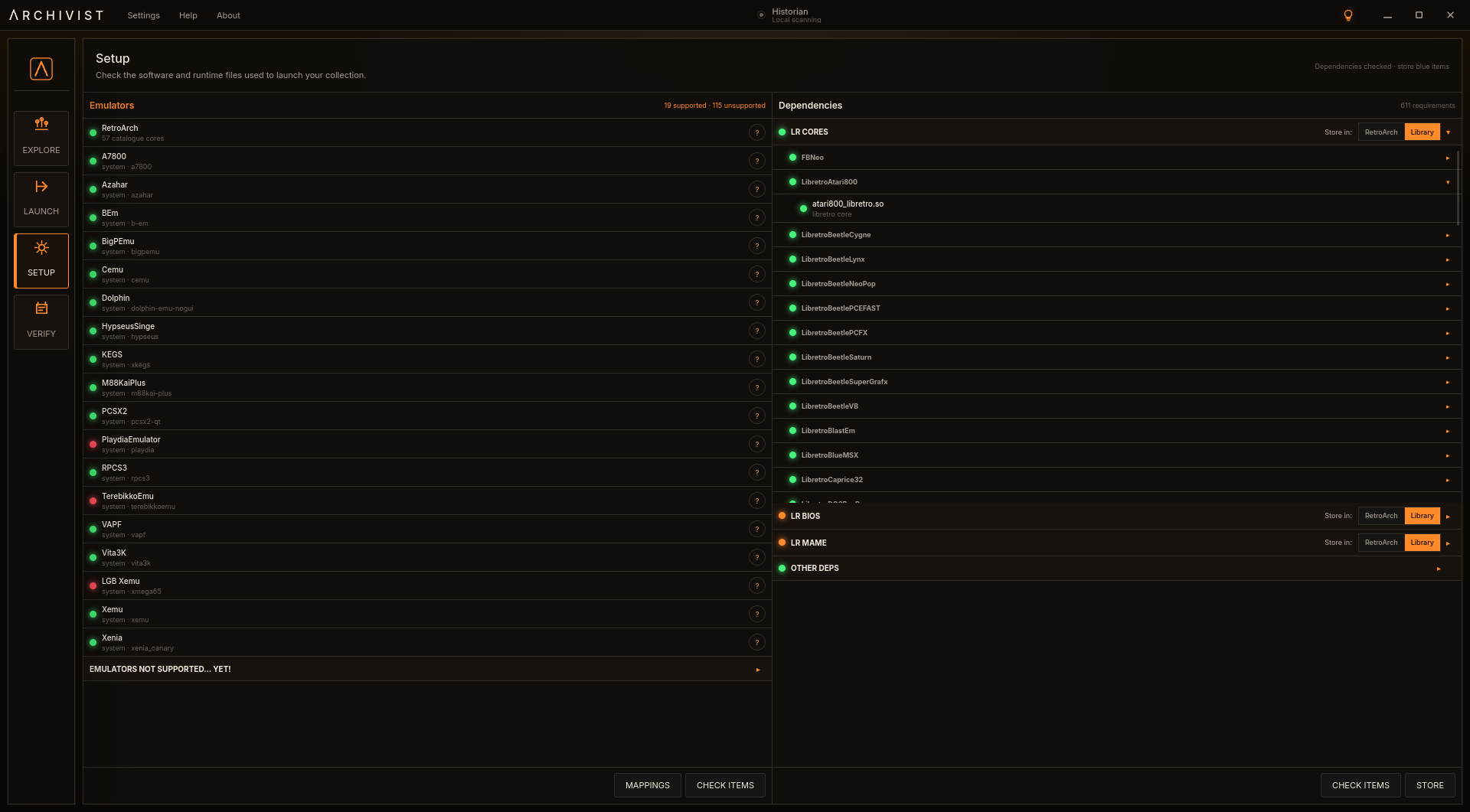Image resolution: width=1470 pixels, height=812 pixels.
Task: Open help for TerebikkoEmu emulator
Action: coord(757,501)
